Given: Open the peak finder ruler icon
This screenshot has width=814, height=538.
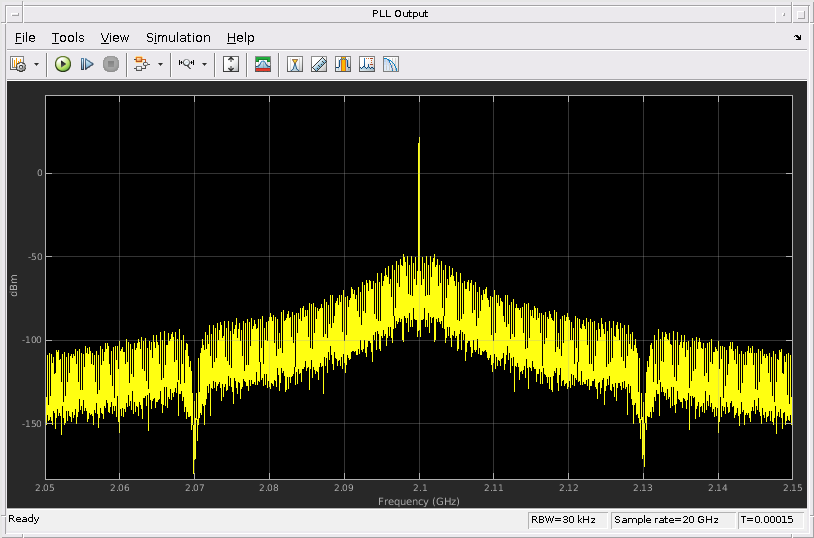Looking at the screenshot, I should [319, 64].
